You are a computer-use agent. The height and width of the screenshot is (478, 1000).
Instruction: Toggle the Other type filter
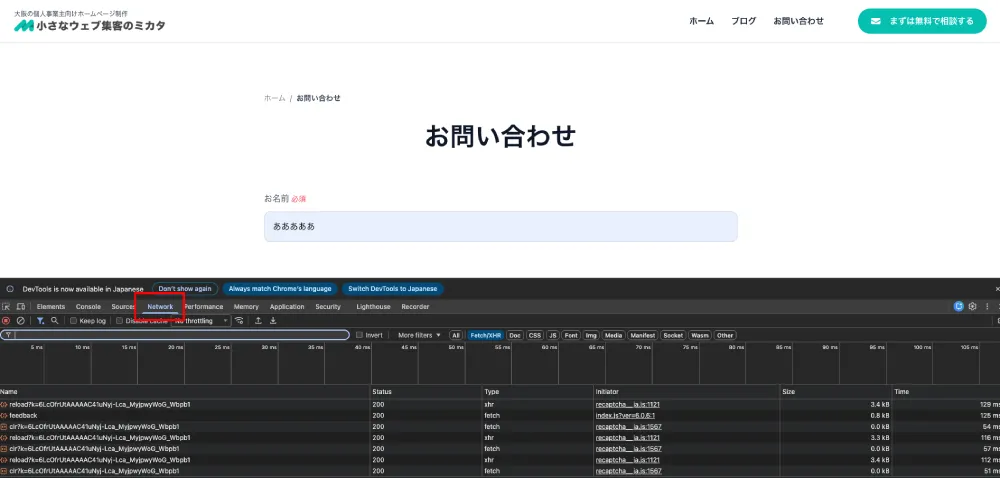coord(724,335)
